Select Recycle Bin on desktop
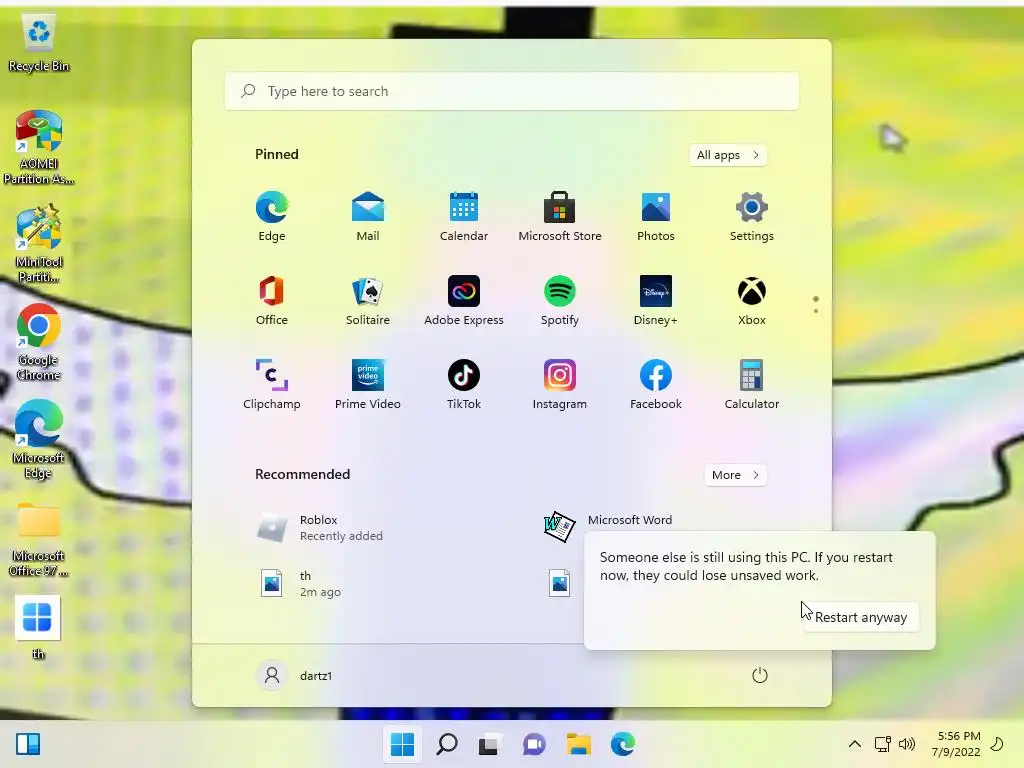 (39, 44)
